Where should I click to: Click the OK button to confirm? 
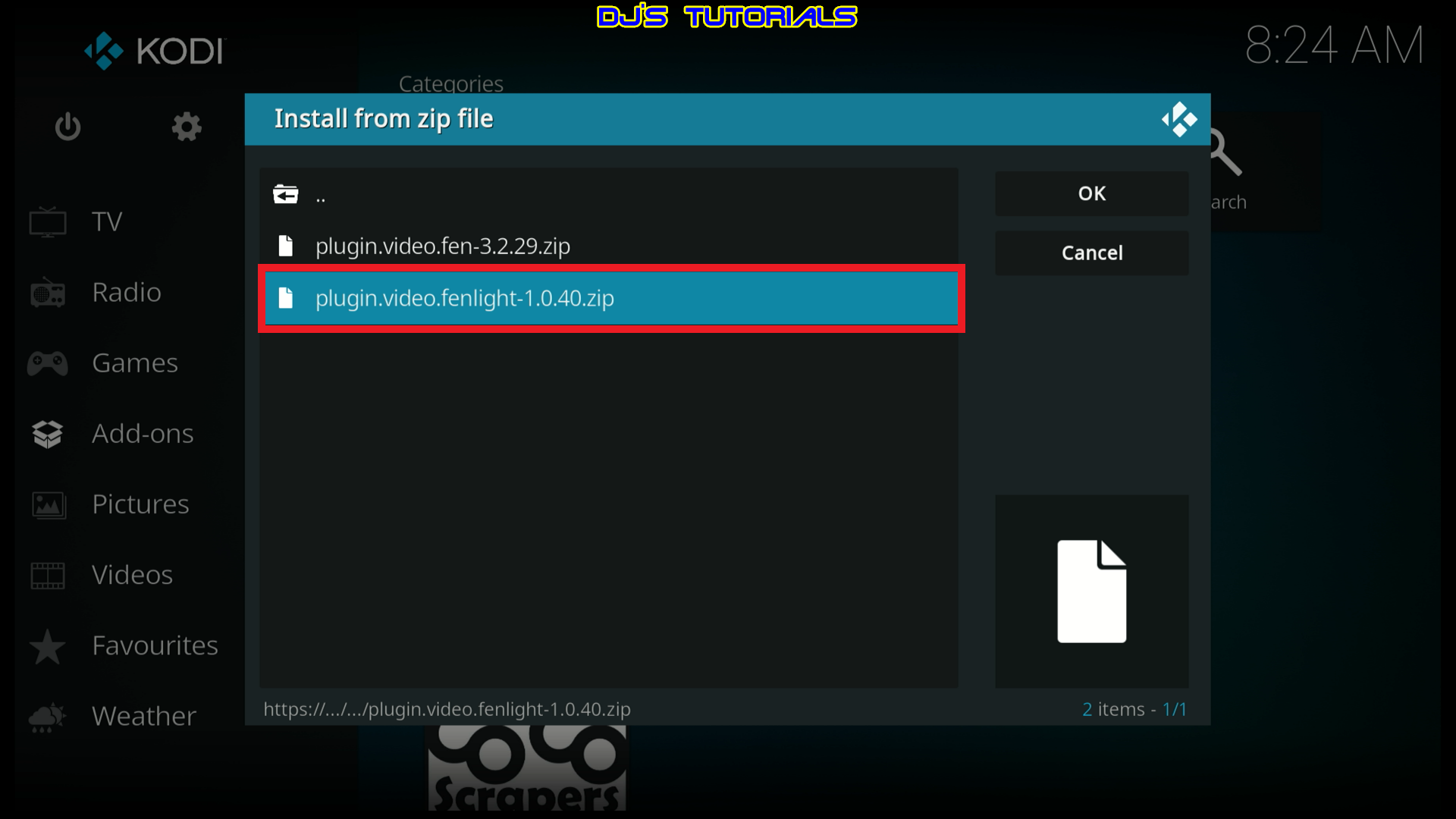1092,192
